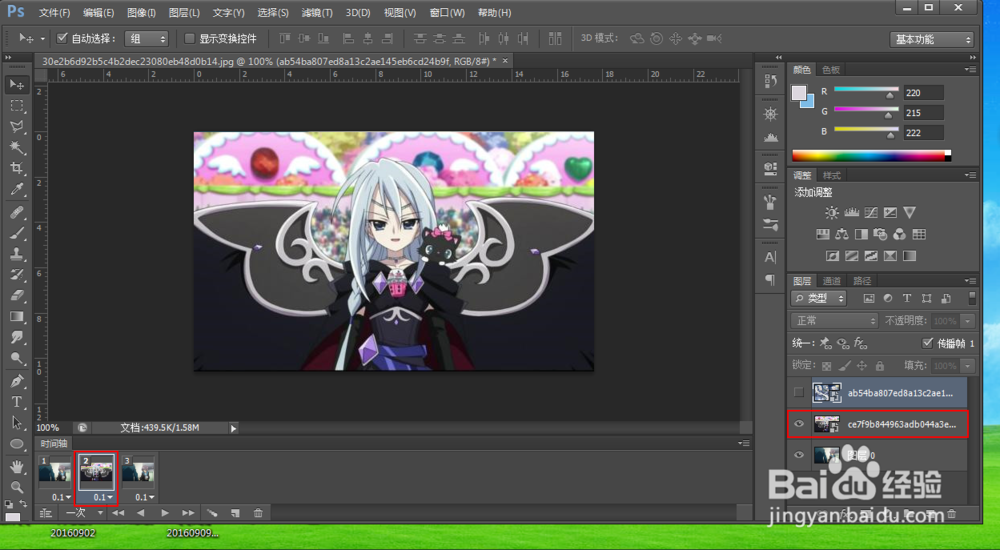The height and width of the screenshot is (550, 1000).
Task: Go to the first frame
Action: (x=118, y=512)
